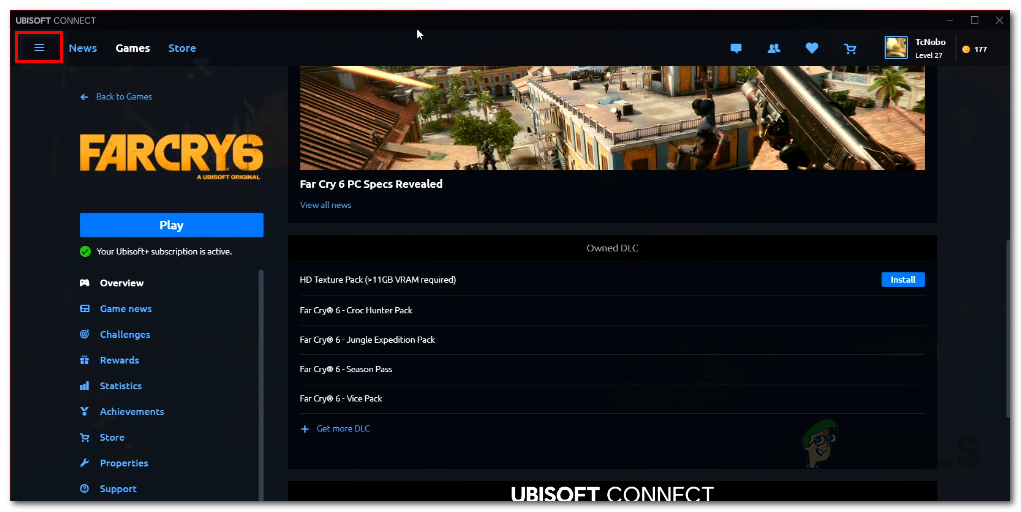Click the Far Cry 6 news banner image

coord(612,118)
